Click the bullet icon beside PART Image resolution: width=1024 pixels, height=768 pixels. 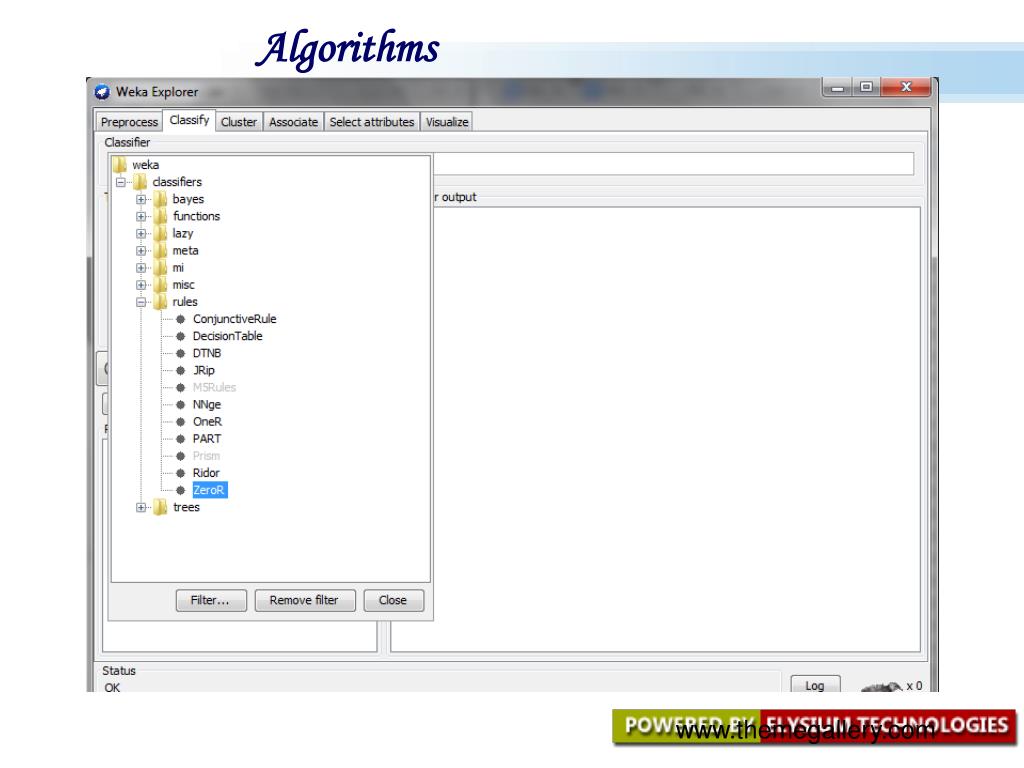181,439
